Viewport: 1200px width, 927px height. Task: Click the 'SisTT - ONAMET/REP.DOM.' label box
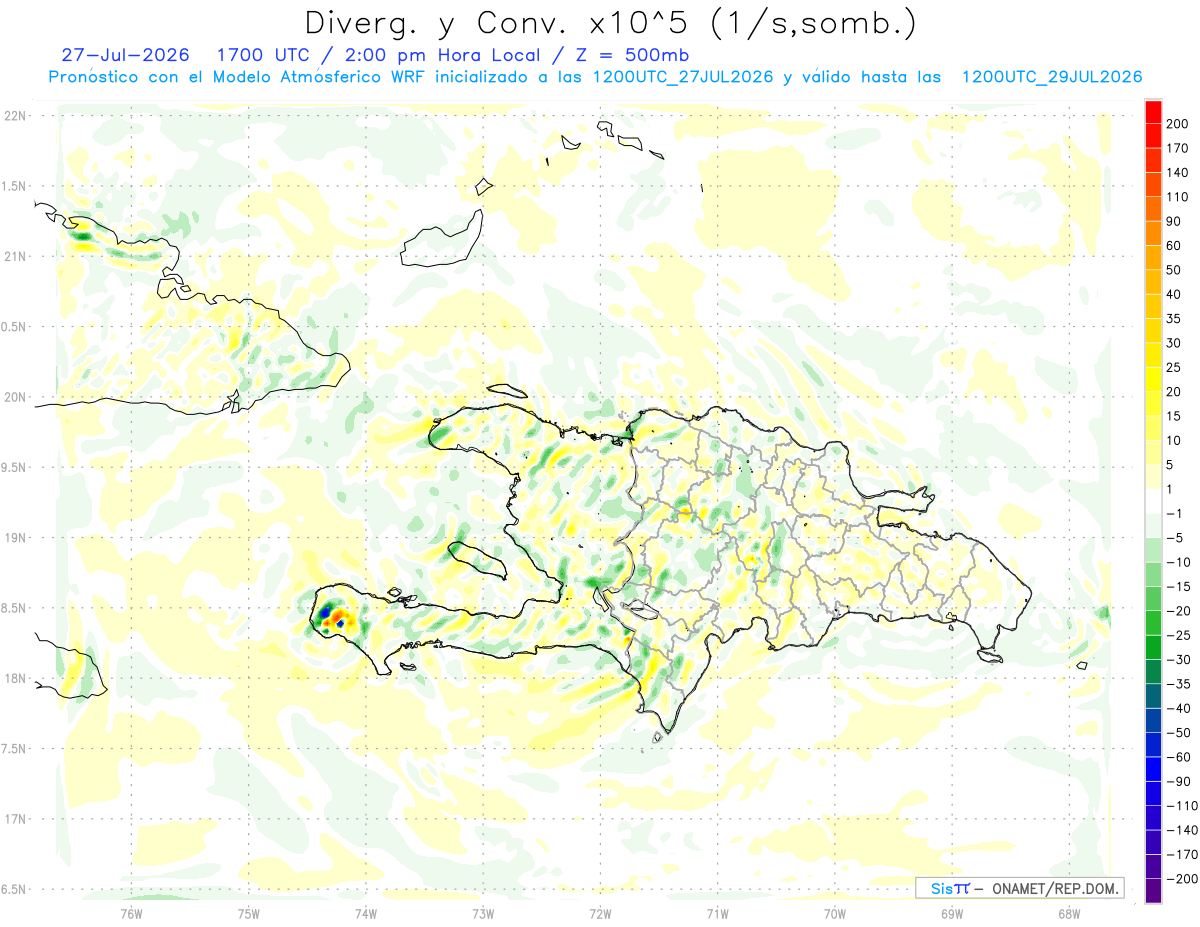[x=1019, y=888]
